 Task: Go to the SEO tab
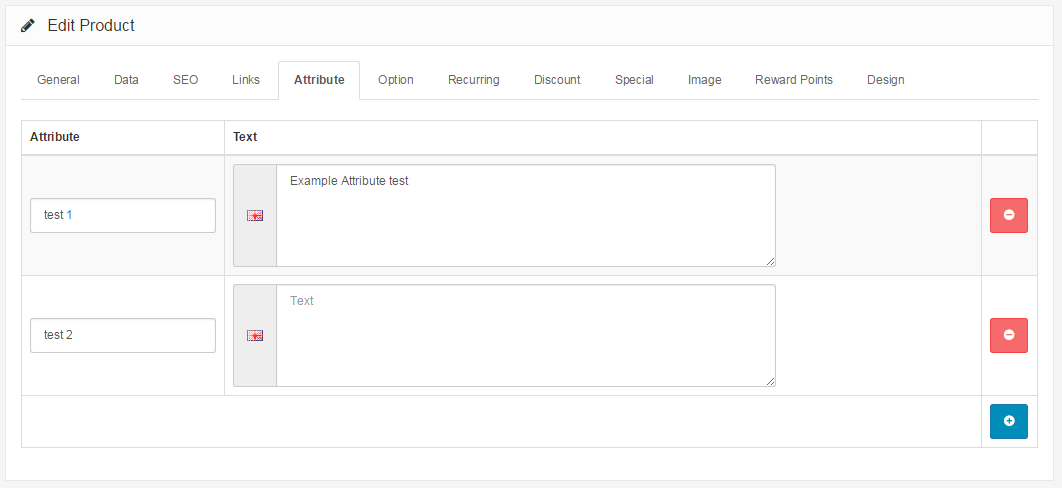point(185,80)
